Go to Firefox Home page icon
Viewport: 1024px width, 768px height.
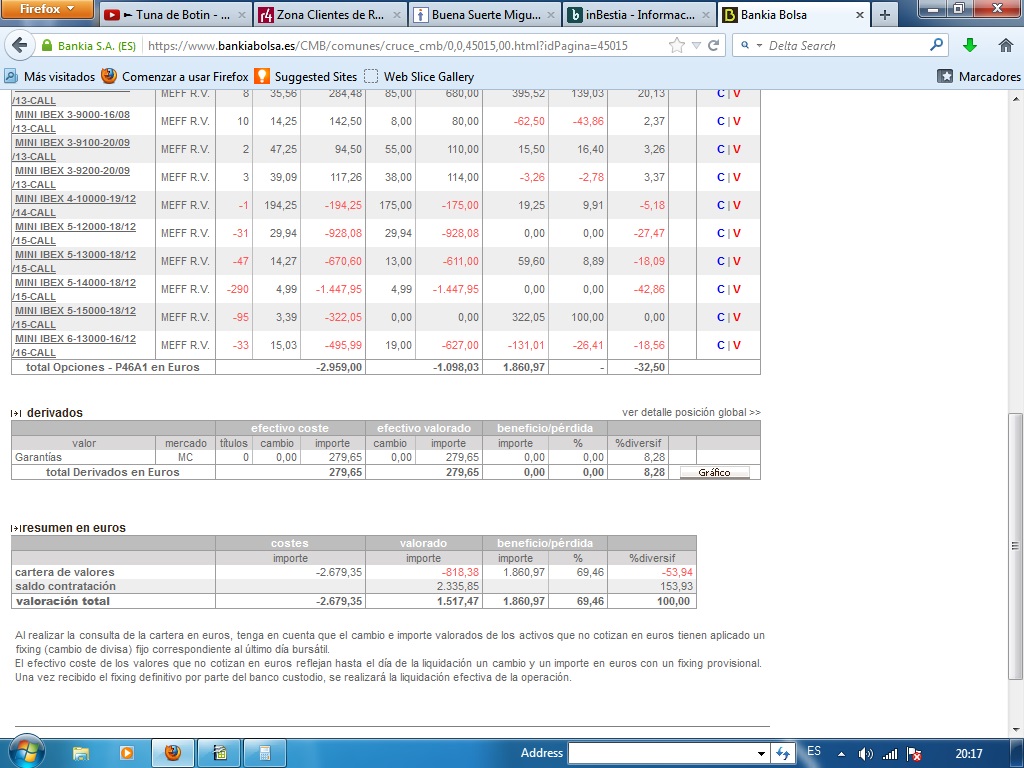click(x=1006, y=46)
